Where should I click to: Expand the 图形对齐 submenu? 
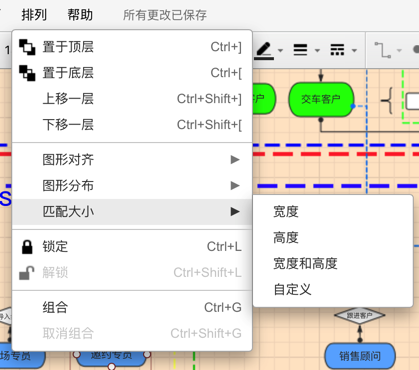click(x=132, y=160)
